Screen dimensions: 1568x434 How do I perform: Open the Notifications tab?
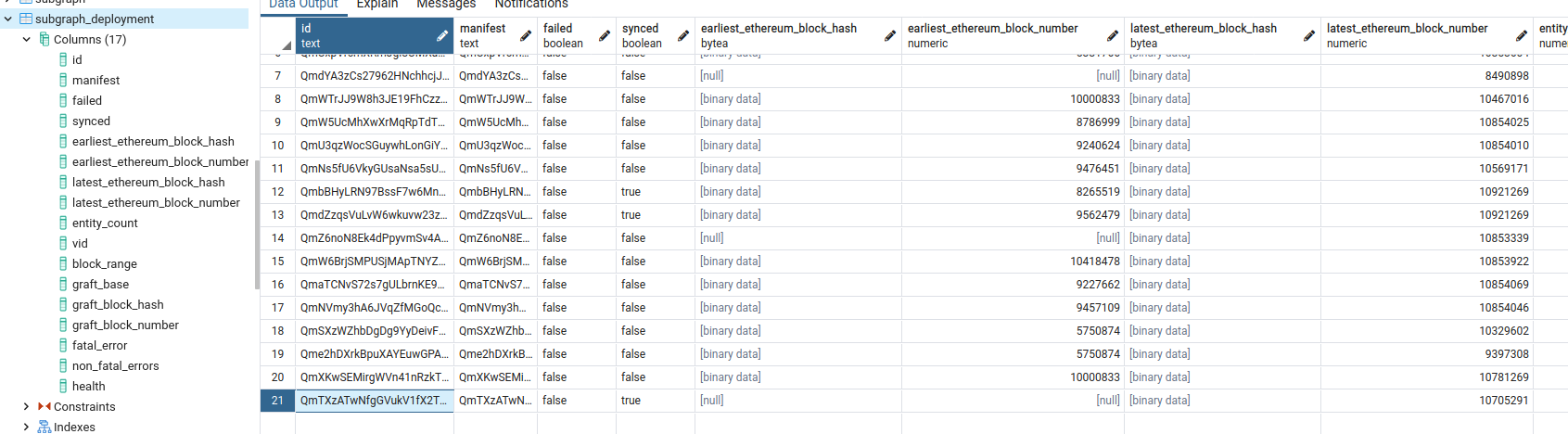point(531,5)
